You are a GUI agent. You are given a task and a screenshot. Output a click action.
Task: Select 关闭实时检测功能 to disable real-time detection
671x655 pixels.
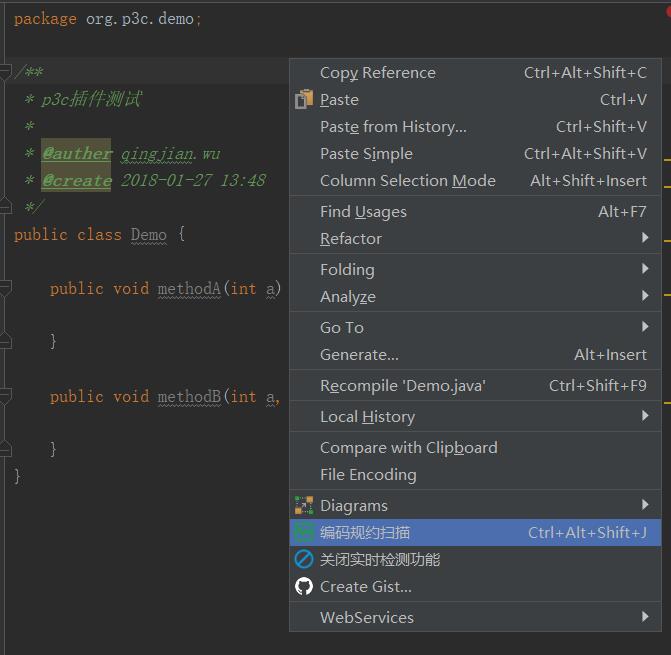click(475, 560)
